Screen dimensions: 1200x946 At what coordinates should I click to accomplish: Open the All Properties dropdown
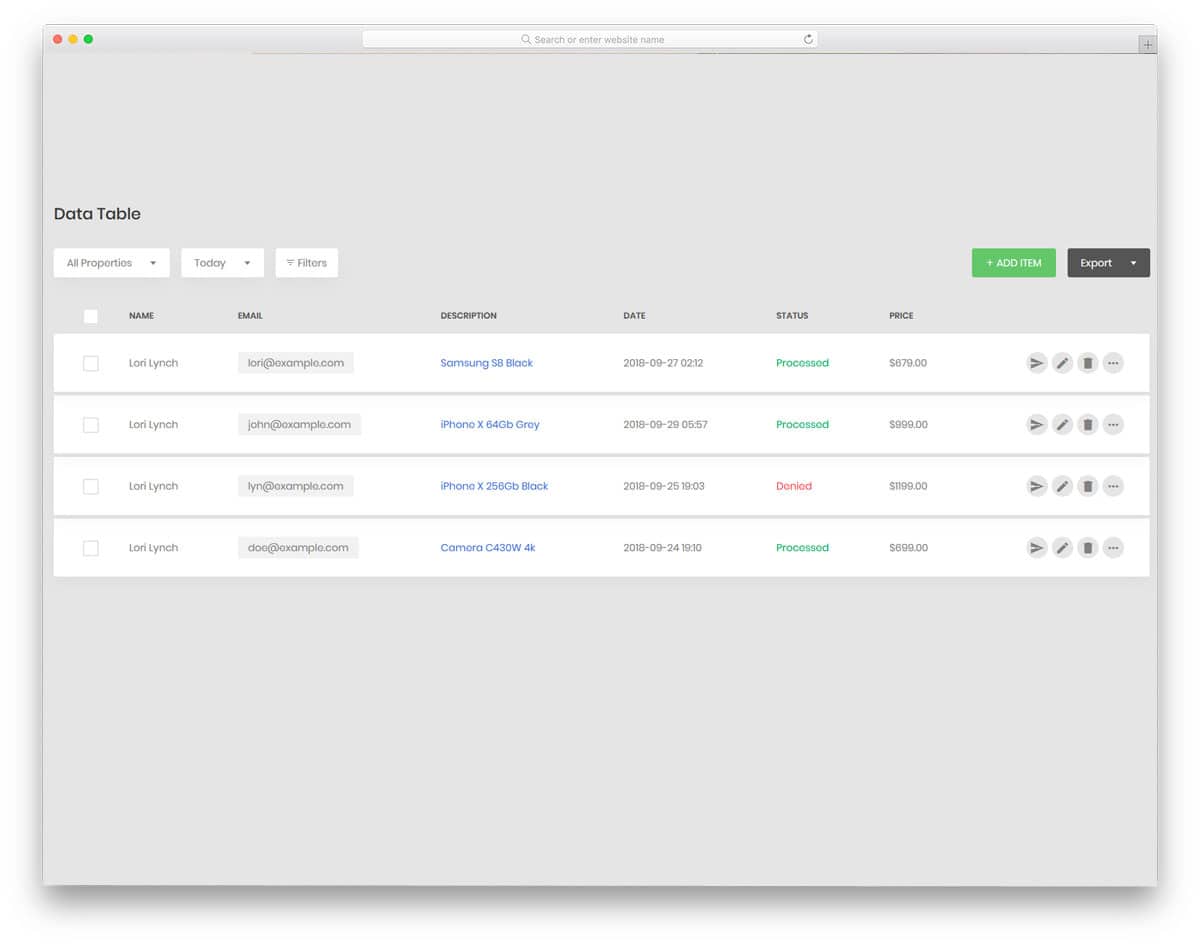pos(111,263)
